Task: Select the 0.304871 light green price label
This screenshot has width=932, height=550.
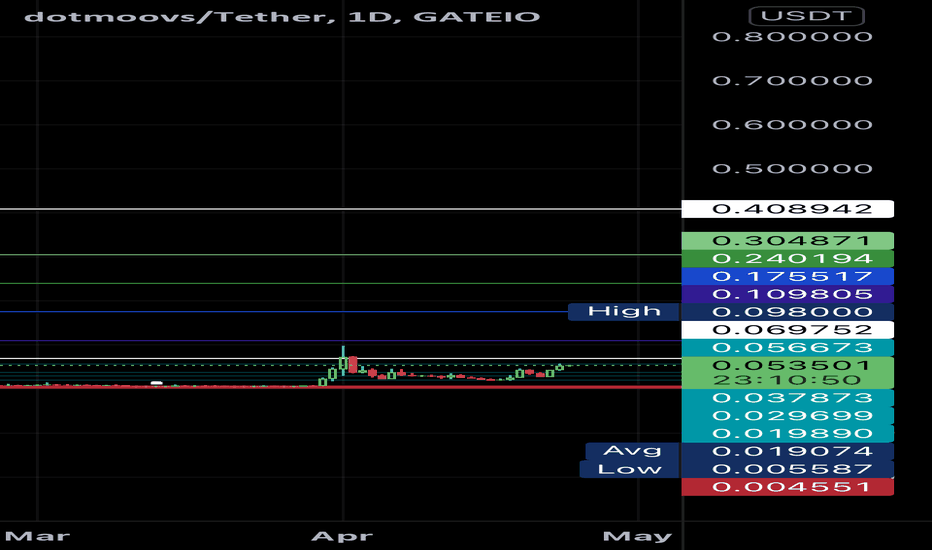Action: pos(788,241)
